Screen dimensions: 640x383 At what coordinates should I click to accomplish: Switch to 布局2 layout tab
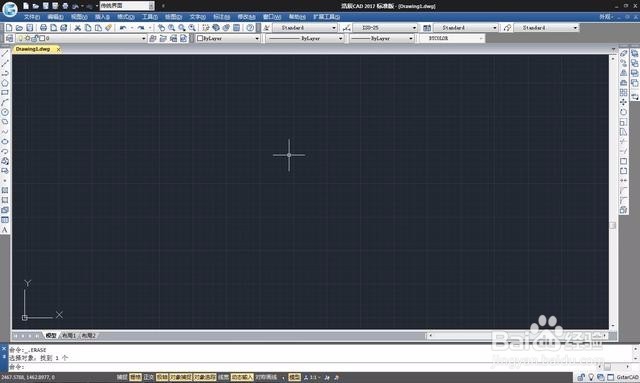[88, 336]
